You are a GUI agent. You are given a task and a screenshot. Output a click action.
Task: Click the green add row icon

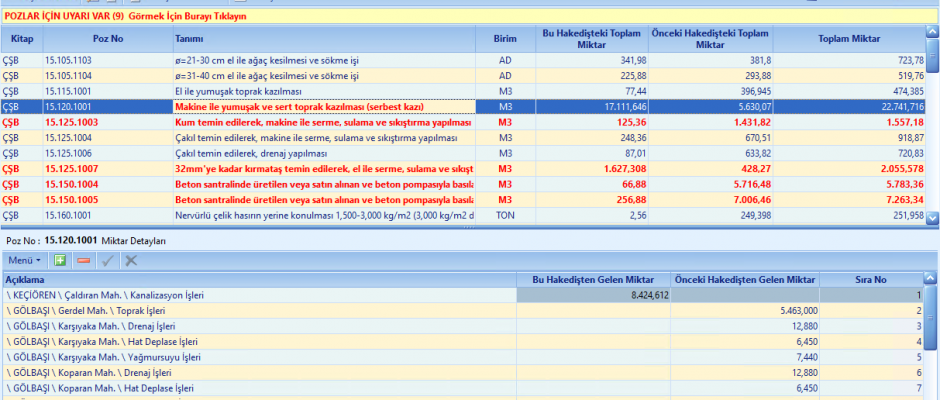[x=60, y=260]
